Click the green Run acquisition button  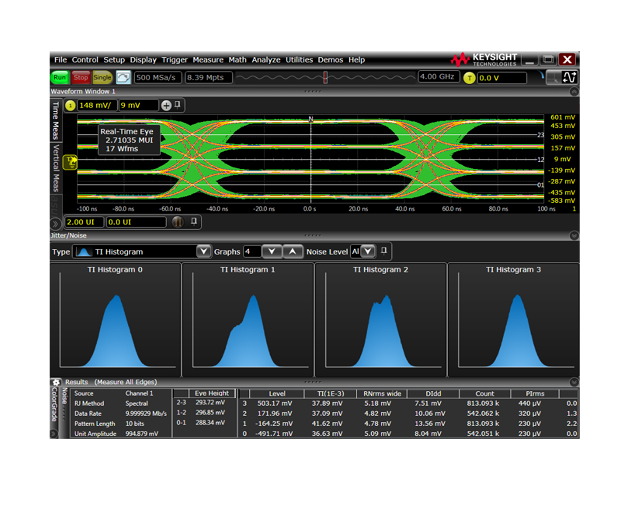[60, 77]
